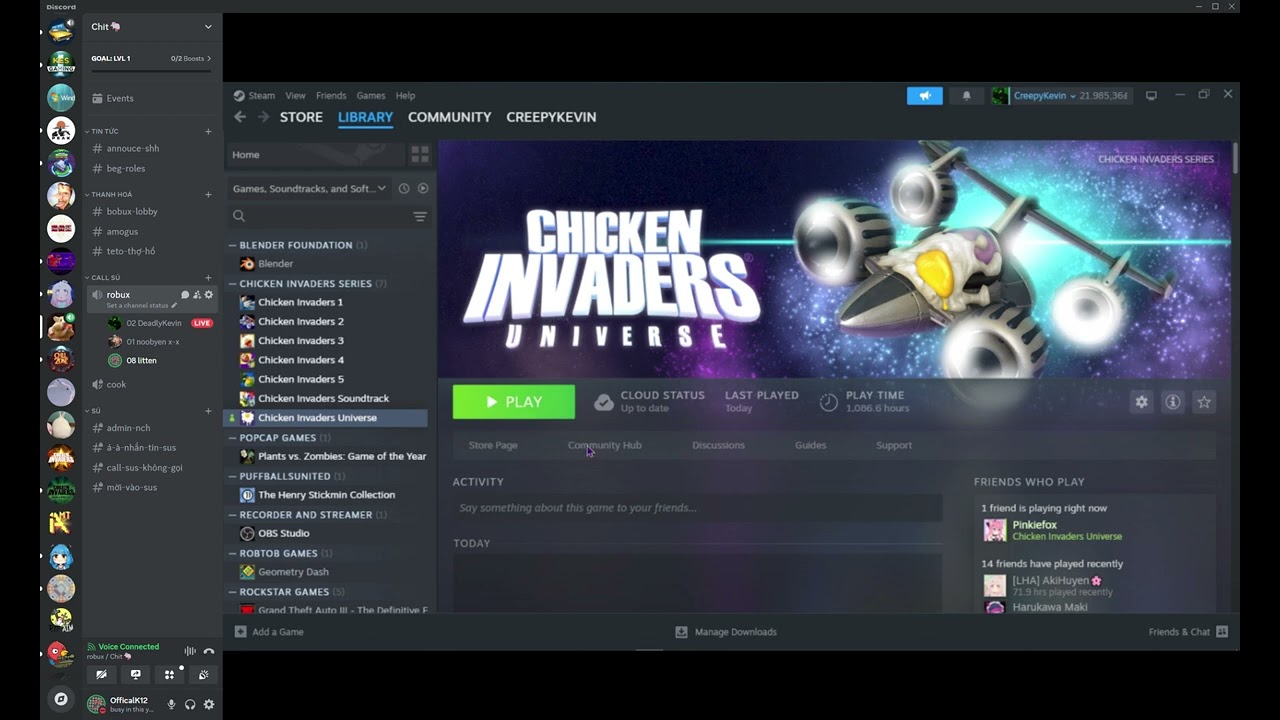
Task: Collapse the CALL SÚ channel category
Action: [103, 277]
